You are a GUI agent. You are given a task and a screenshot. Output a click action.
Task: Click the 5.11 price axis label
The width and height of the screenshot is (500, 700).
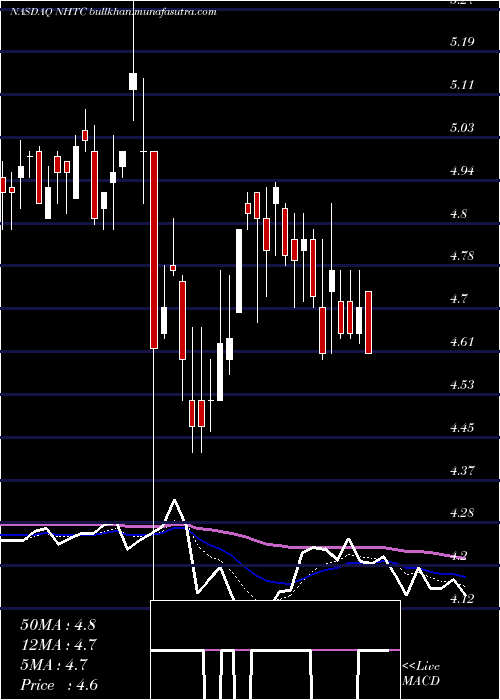point(462,85)
